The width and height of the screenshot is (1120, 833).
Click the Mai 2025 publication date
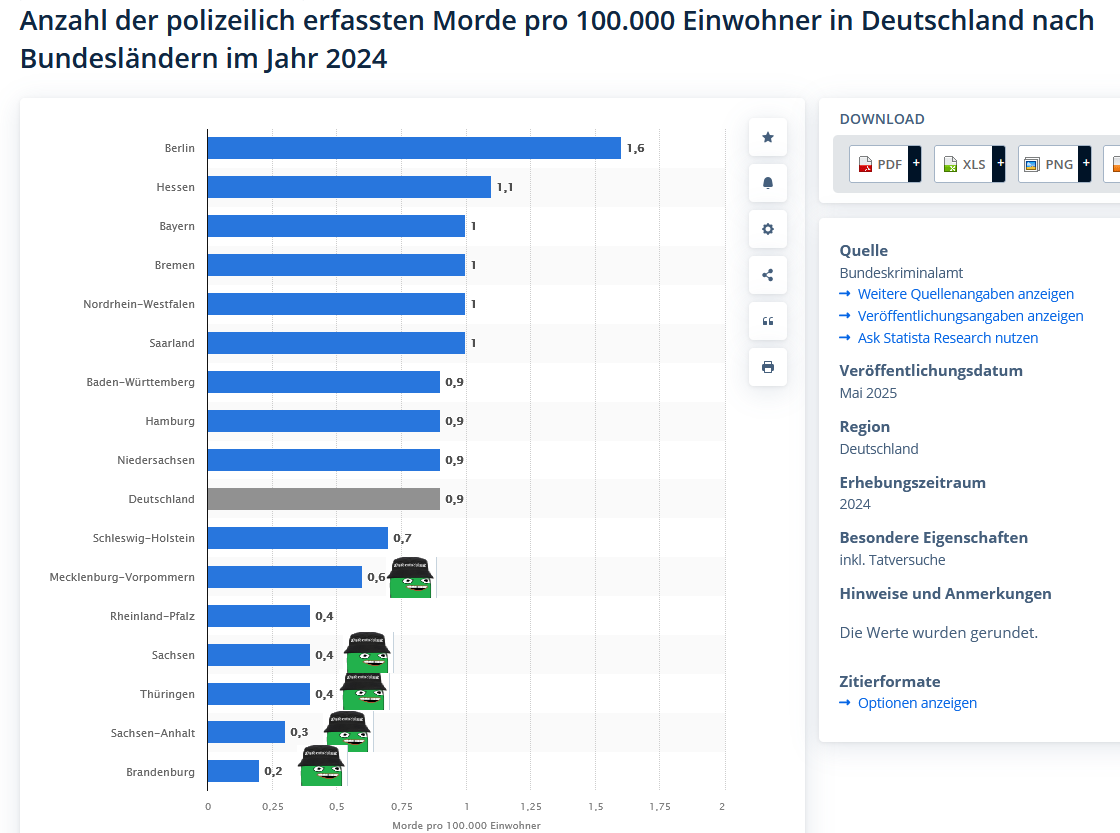point(868,393)
